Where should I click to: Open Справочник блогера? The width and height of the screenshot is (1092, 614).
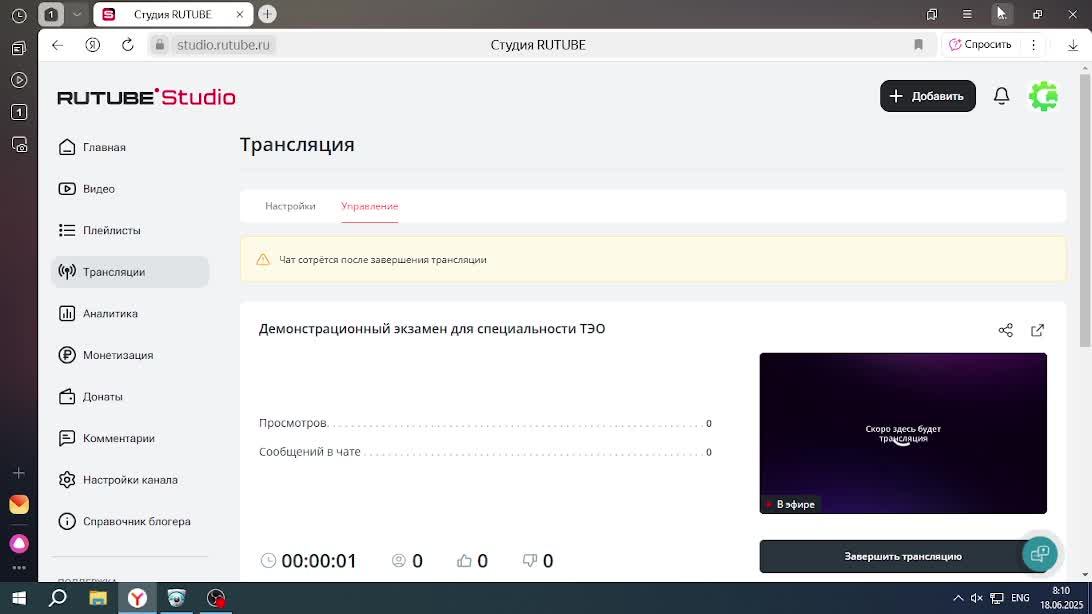pos(124,521)
